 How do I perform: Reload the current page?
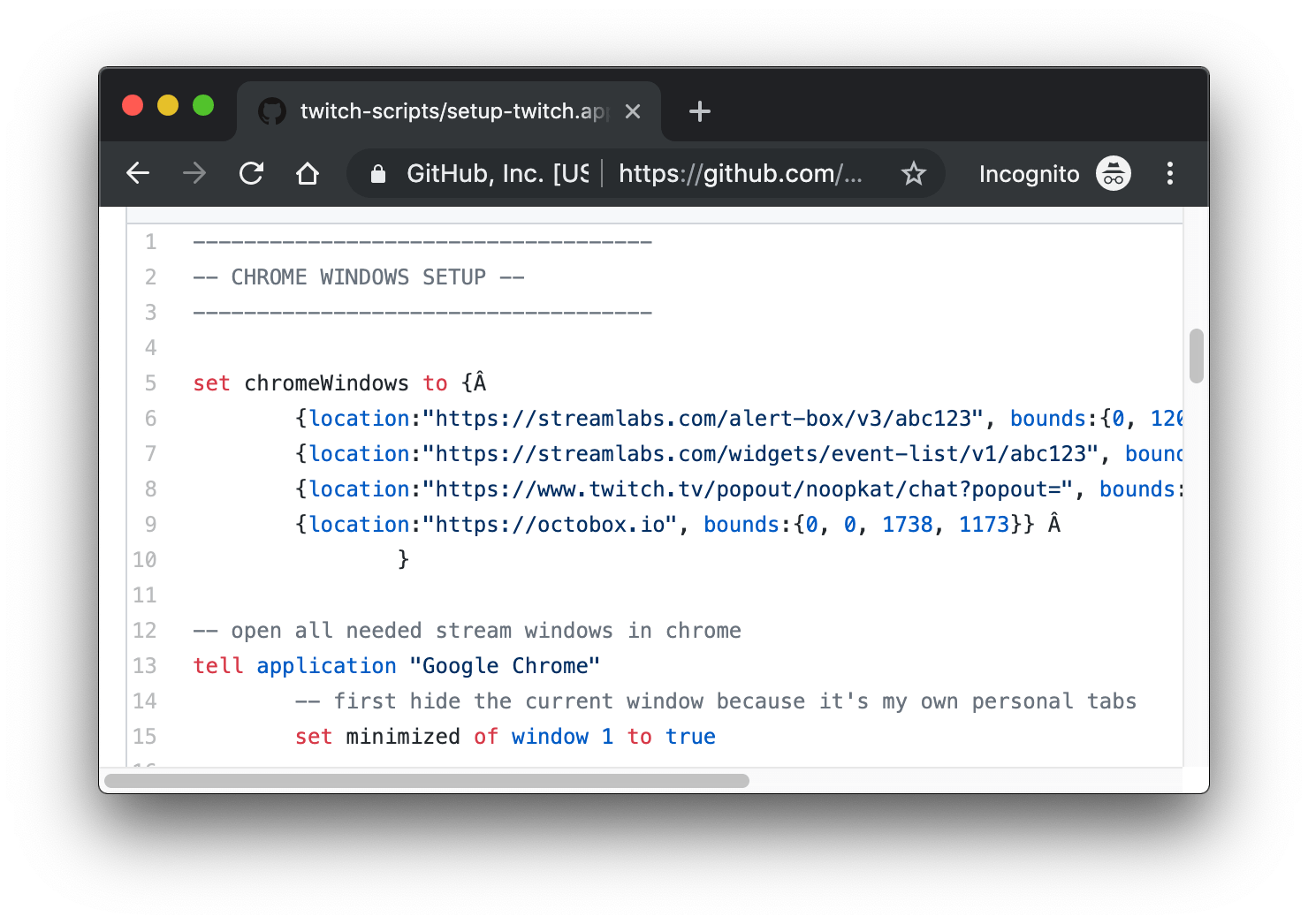[x=251, y=173]
